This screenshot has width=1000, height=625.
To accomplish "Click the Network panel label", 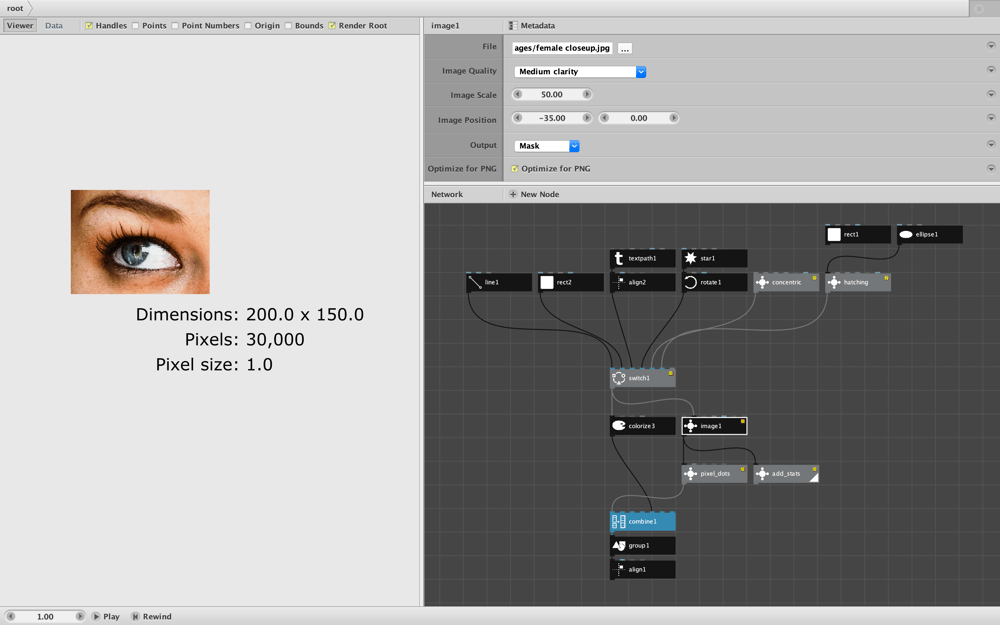I will pos(447,194).
